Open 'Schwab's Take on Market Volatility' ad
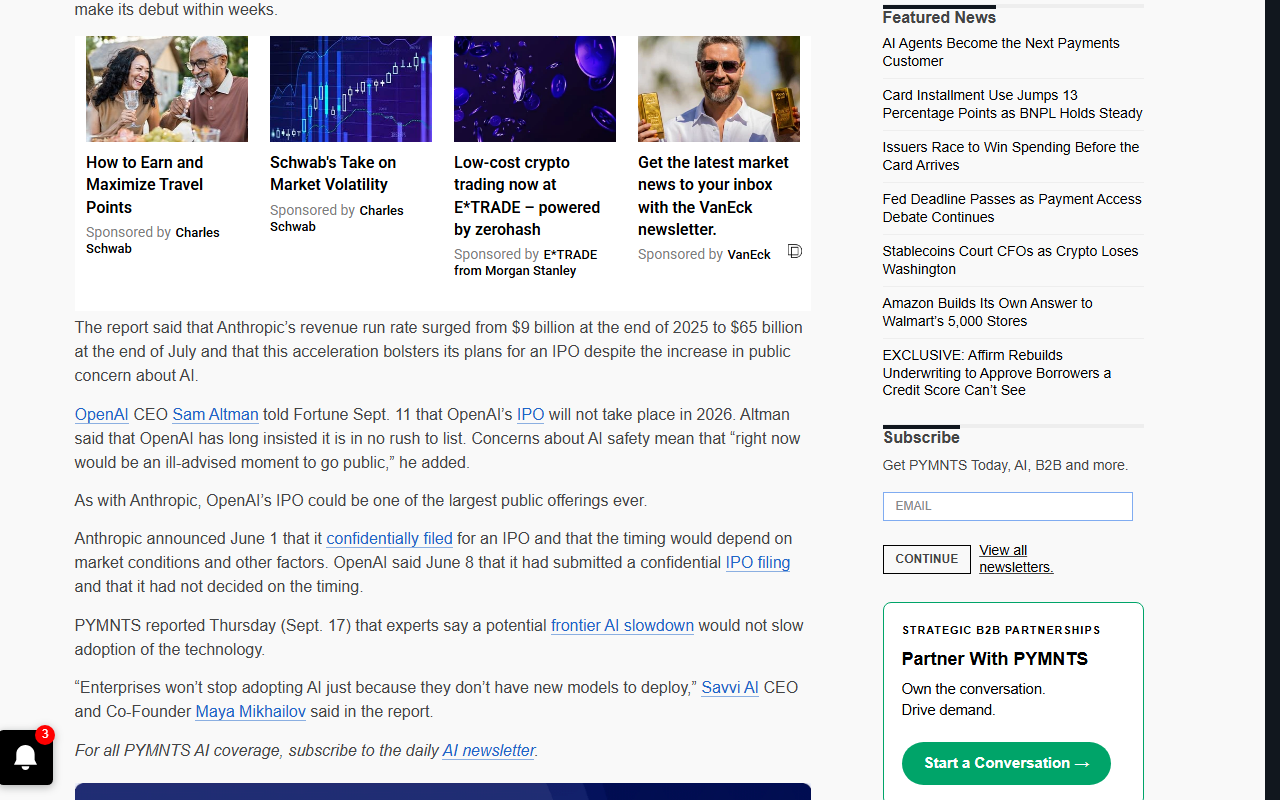Screen dimensions: 1280x800 point(333,174)
